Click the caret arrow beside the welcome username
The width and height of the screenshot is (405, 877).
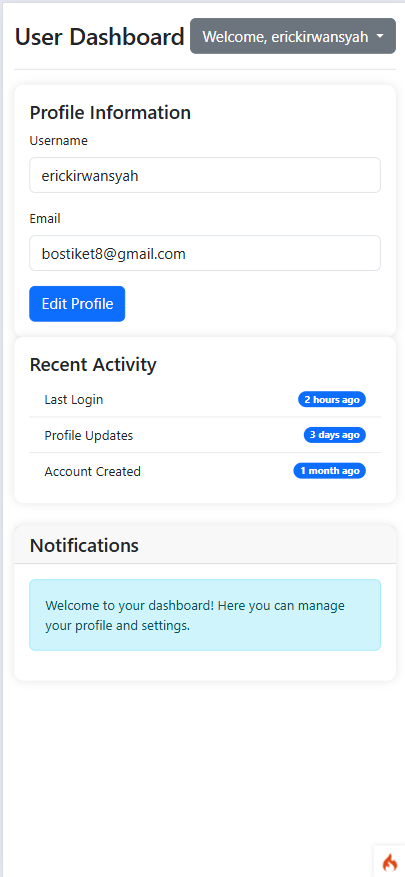click(380, 36)
